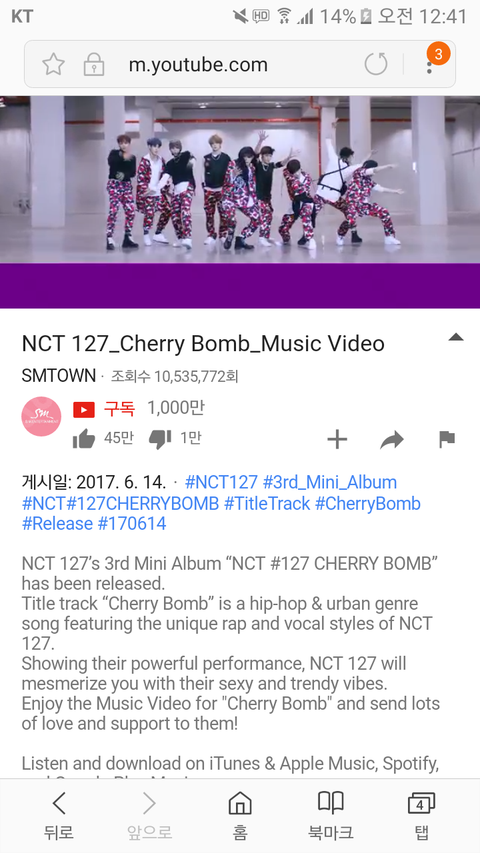Go back with the 뒤로 button

[x=59, y=816]
